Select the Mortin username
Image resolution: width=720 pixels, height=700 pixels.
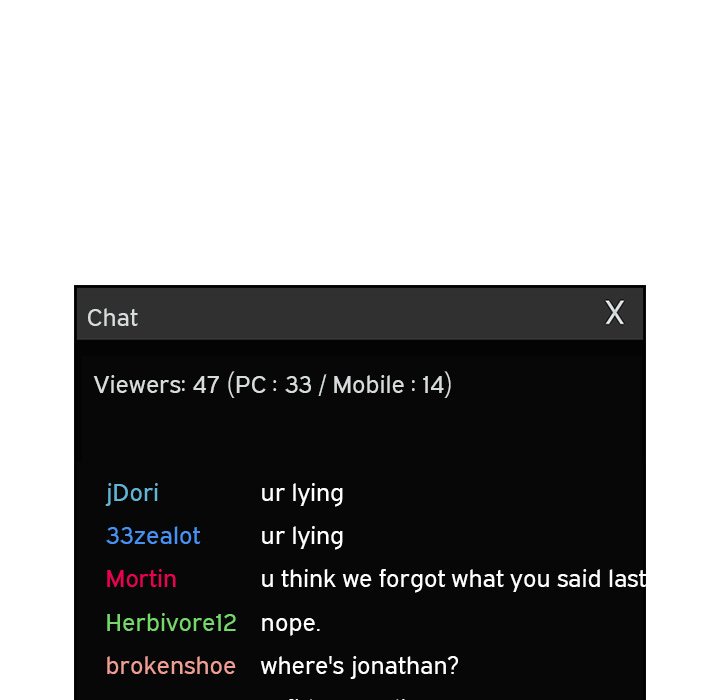click(141, 579)
